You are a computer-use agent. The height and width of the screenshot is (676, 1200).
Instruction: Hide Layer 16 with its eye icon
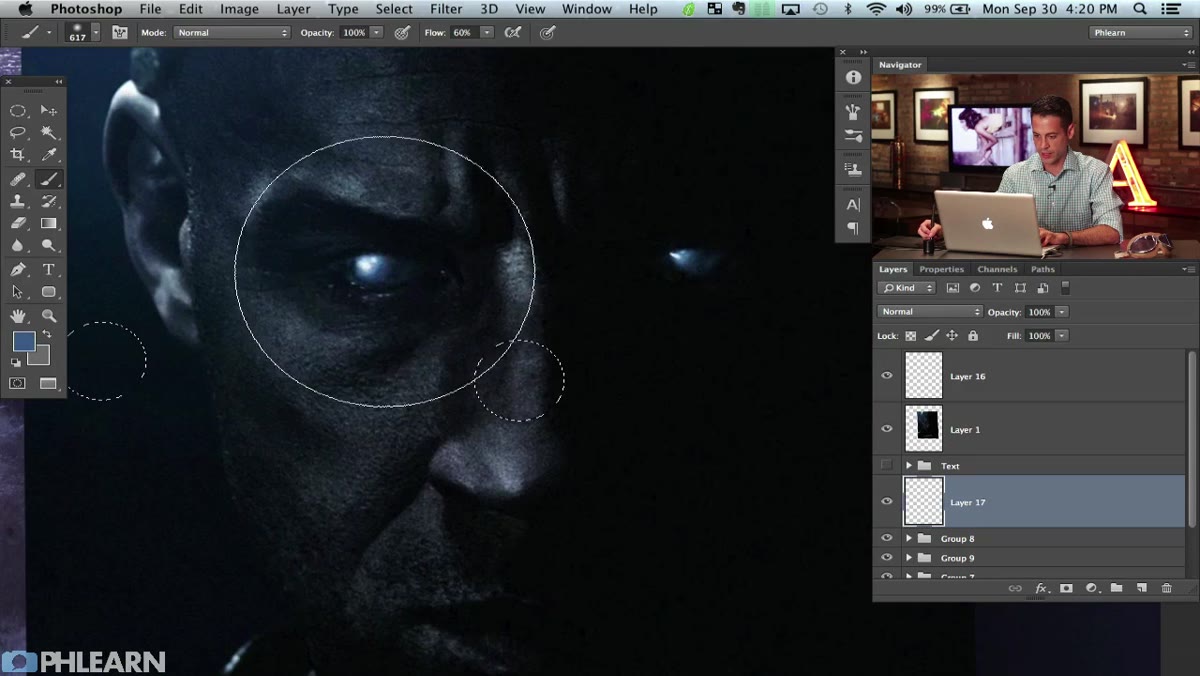click(x=886, y=376)
